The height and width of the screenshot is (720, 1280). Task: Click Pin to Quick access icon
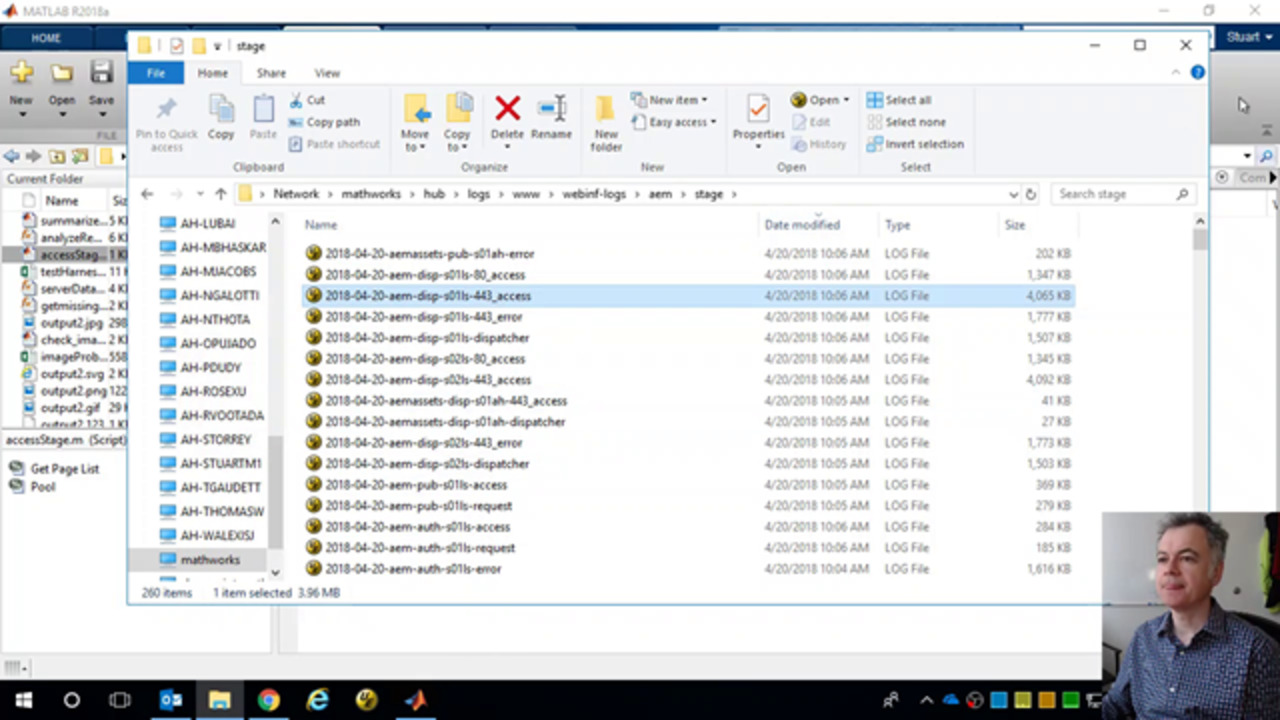point(166,111)
